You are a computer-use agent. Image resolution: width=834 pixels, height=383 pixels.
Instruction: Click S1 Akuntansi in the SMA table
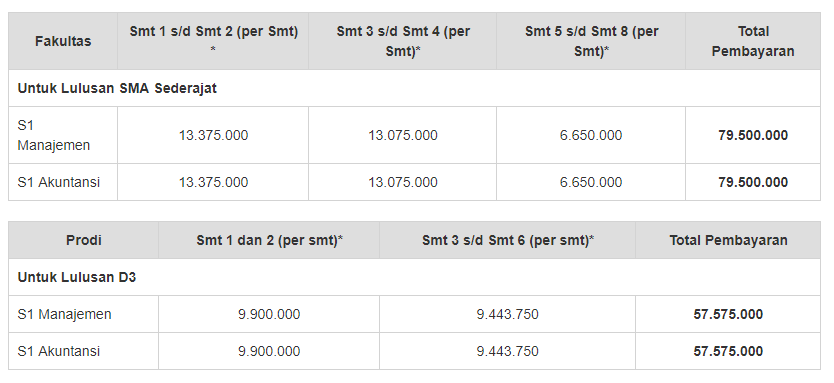[x=59, y=182]
